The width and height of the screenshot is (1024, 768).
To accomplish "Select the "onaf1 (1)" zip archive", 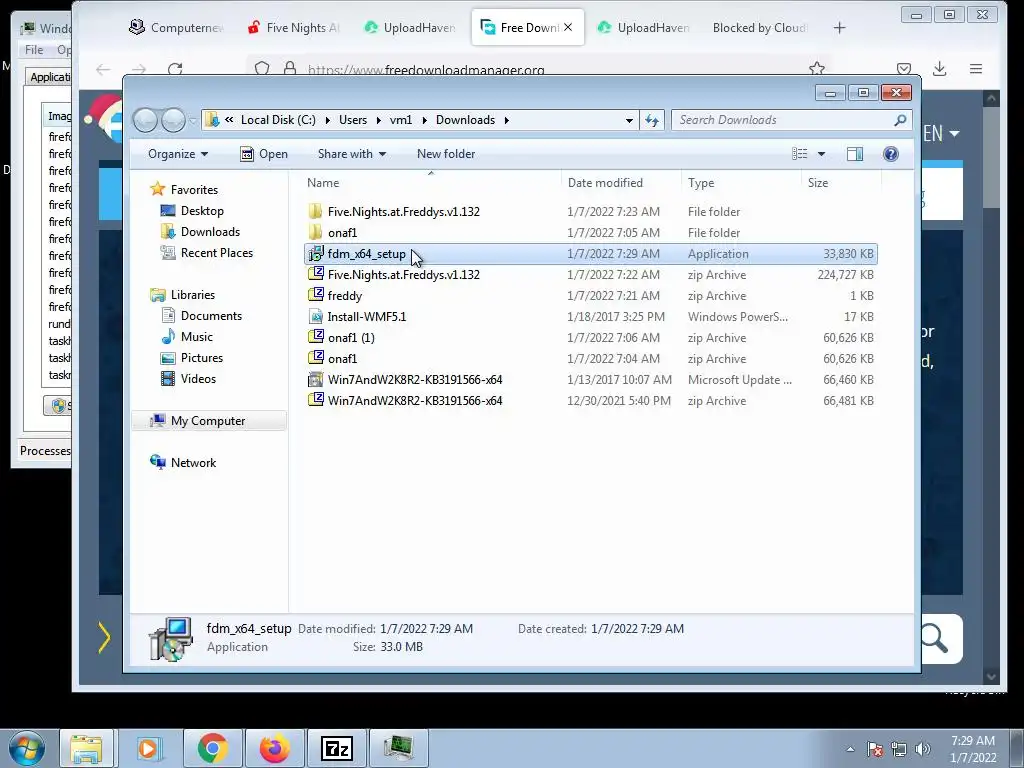I will click(x=591, y=338).
